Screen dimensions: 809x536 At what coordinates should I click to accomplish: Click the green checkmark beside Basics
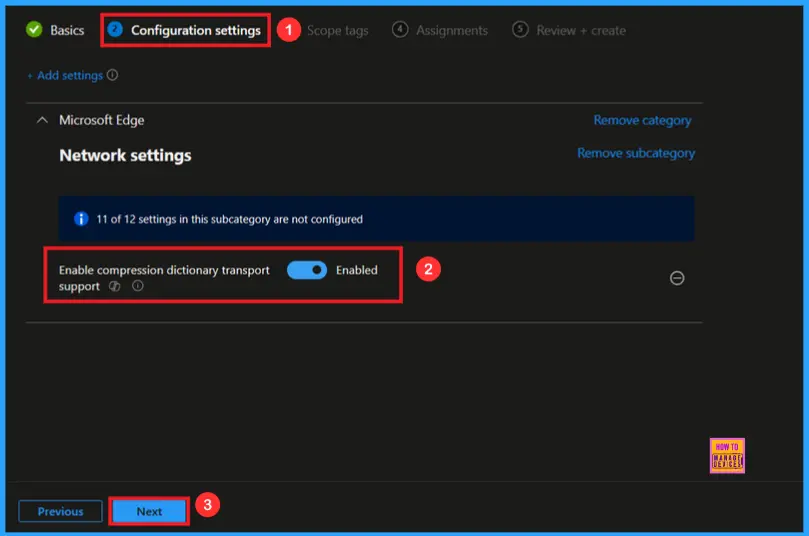[x=34, y=29]
